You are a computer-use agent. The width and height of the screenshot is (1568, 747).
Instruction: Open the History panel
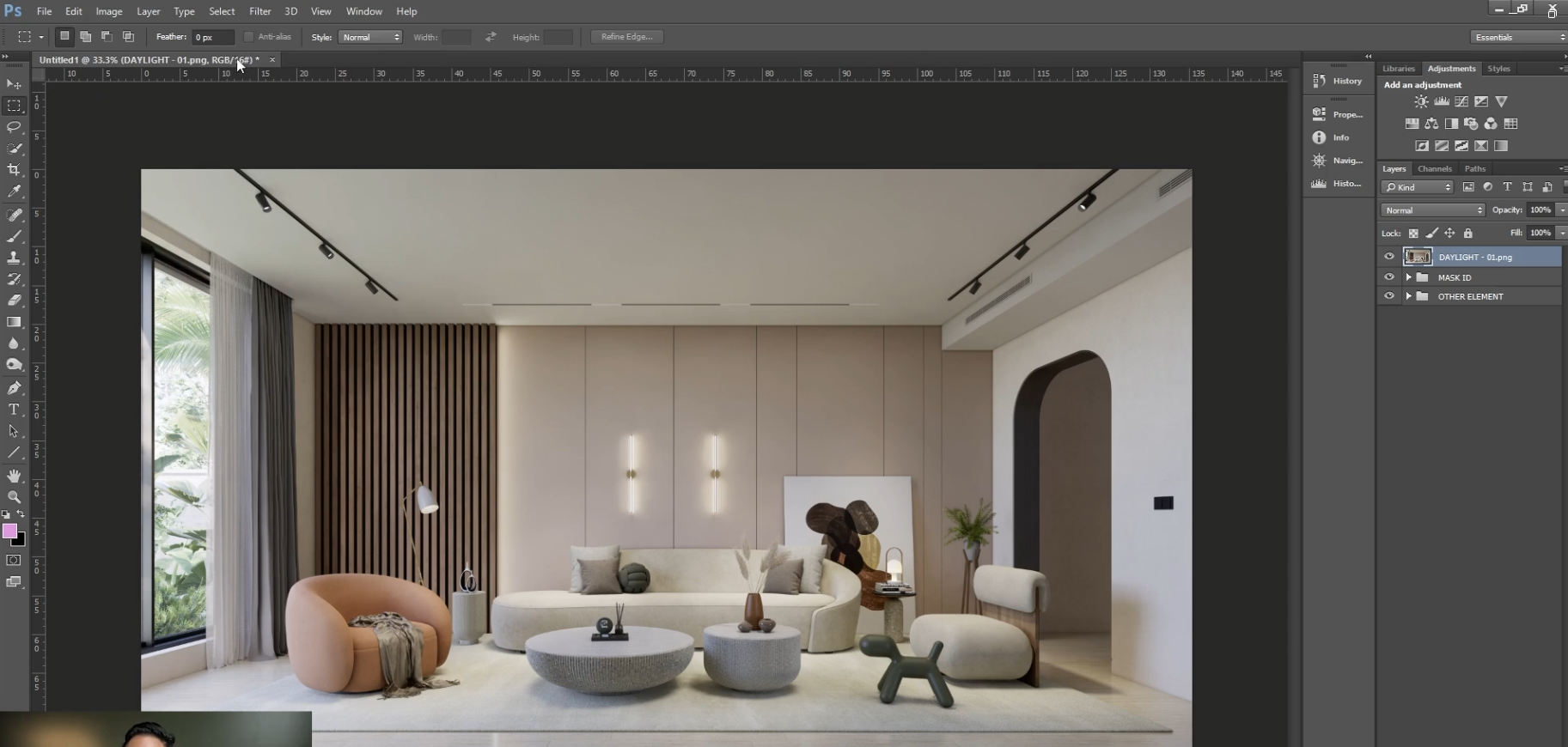click(1338, 81)
